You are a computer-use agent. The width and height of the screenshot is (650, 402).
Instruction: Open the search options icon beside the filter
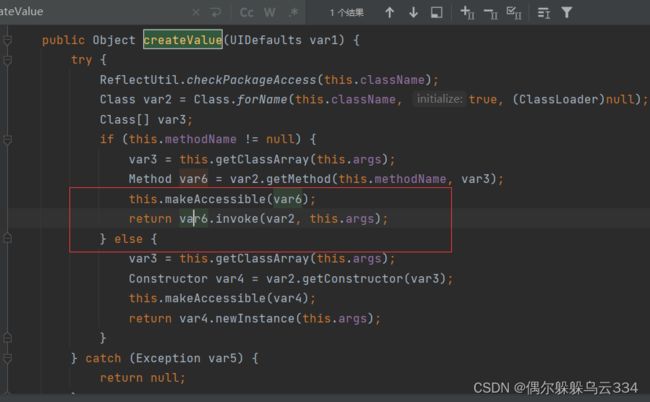click(544, 13)
